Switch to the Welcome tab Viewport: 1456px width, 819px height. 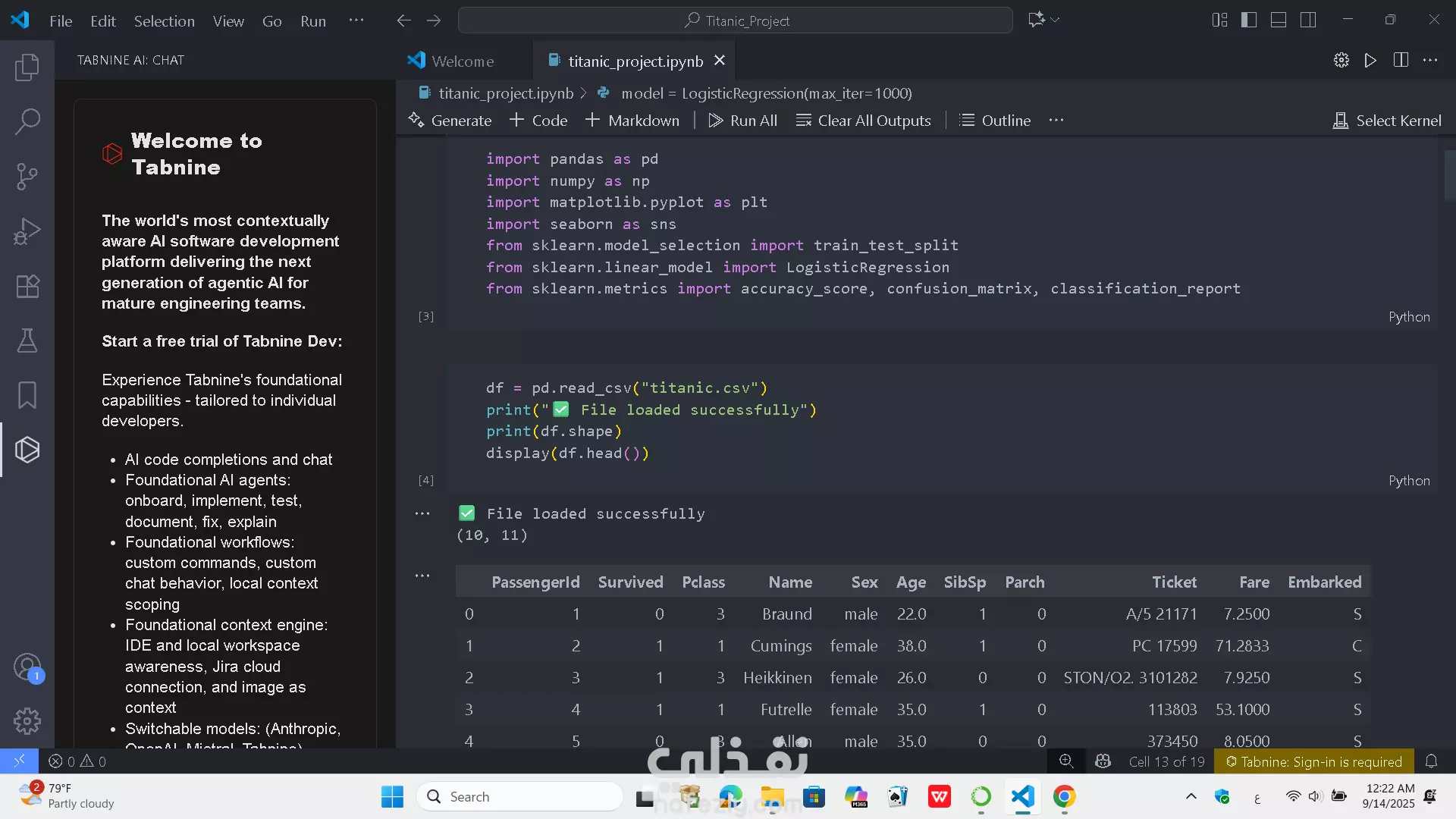click(462, 61)
